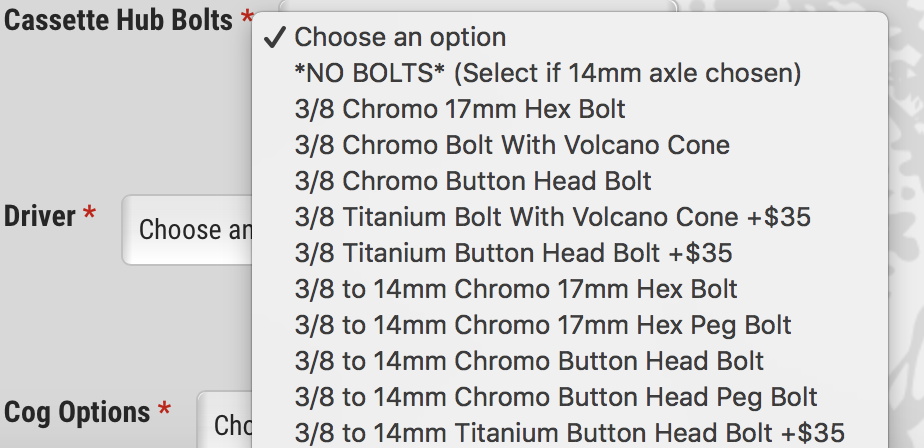Choose 3/8 to 14mm Chromo Button Head Bolt

[x=529, y=361]
